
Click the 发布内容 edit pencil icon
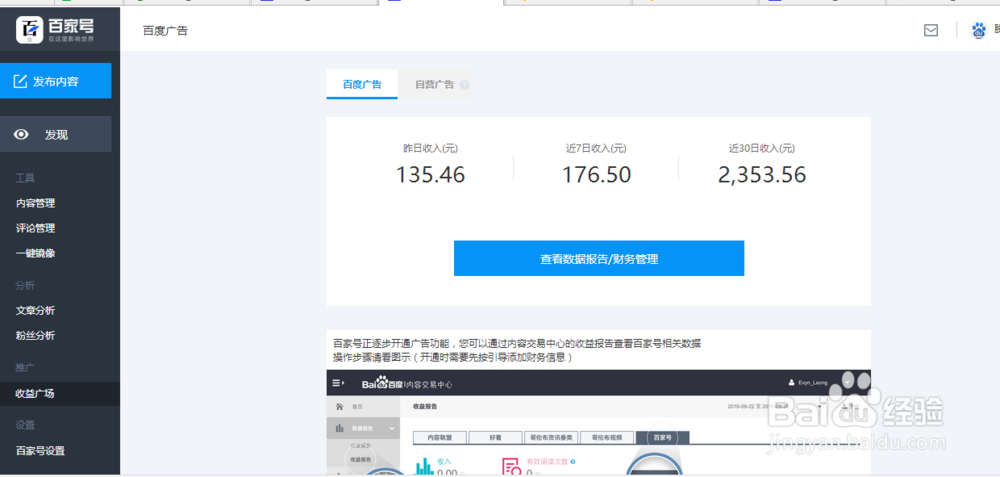[x=20, y=82]
